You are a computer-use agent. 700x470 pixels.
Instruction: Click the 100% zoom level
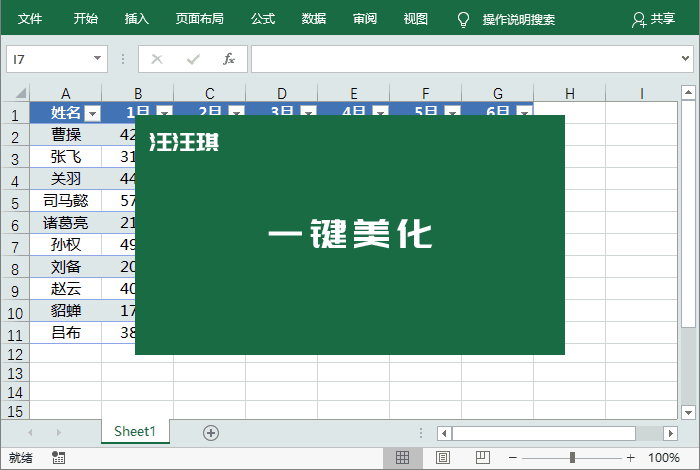coord(664,458)
